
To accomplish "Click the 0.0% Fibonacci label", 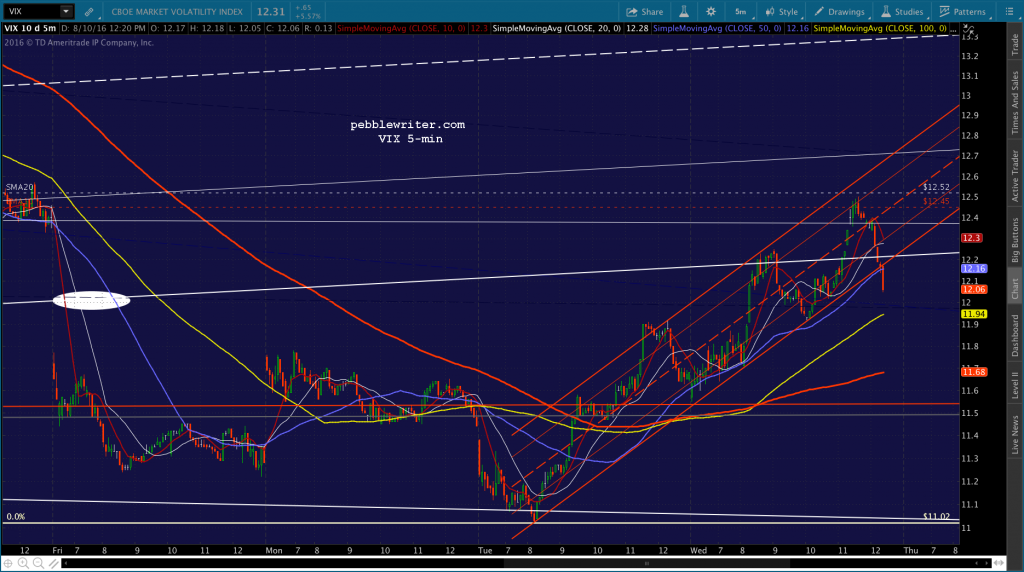I will tap(16, 516).
